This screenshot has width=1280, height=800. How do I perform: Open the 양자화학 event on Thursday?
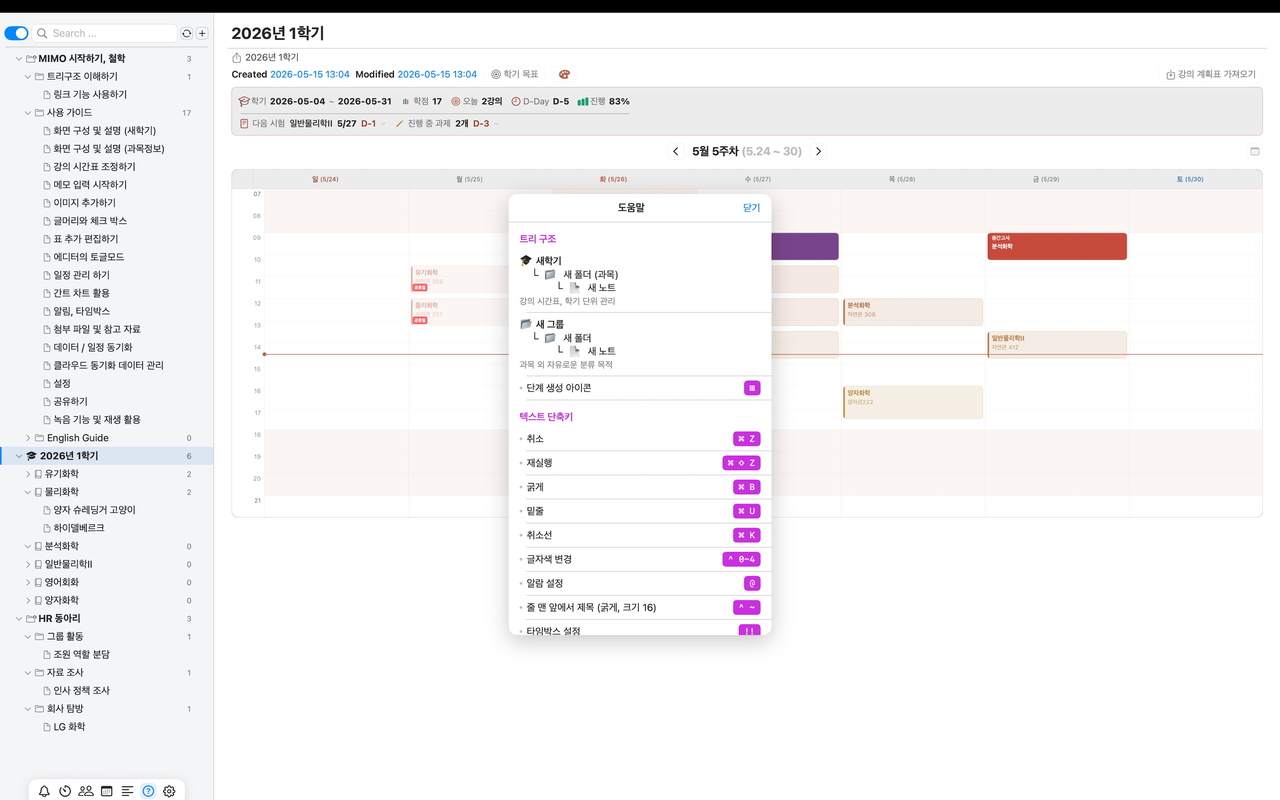(x=913, y=402)
